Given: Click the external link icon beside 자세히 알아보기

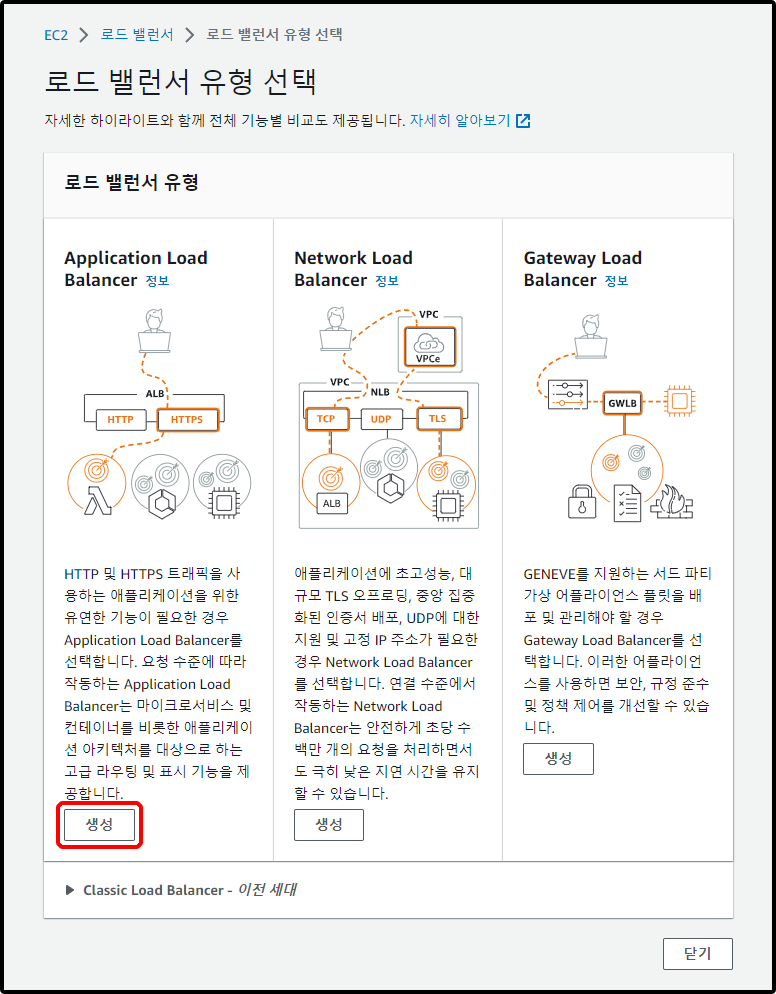Looking at the screenshot, I should (x=523, y=120).
